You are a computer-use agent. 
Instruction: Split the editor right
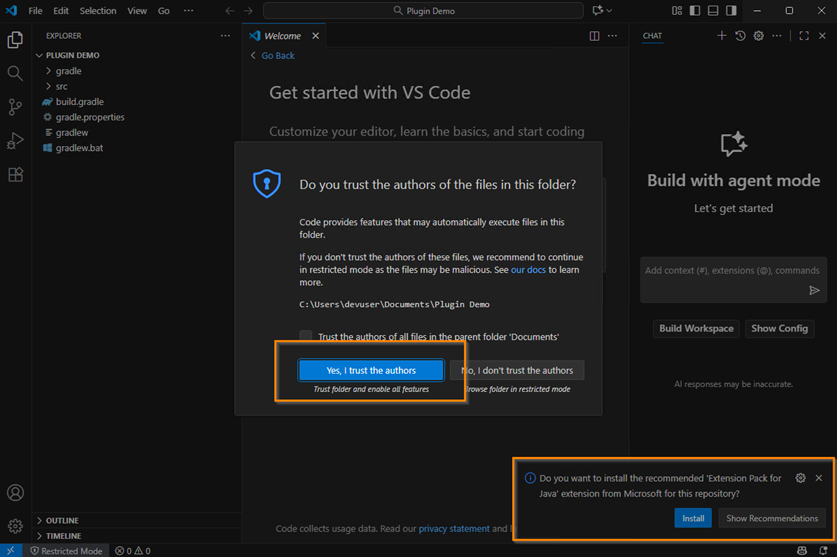click(594, 36)
